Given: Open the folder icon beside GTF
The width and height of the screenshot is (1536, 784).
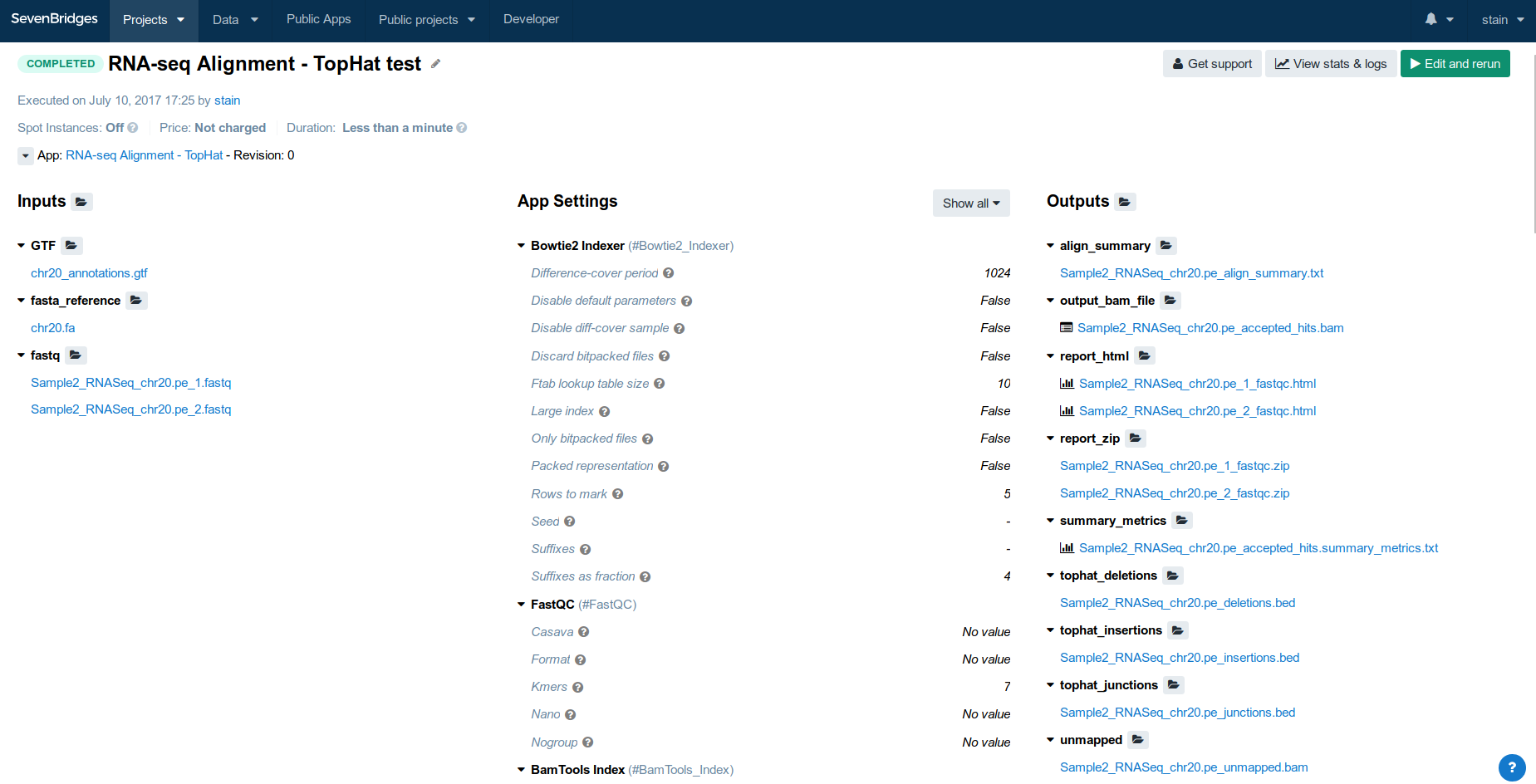Looking at the screenshot, I should click(71, 246).
